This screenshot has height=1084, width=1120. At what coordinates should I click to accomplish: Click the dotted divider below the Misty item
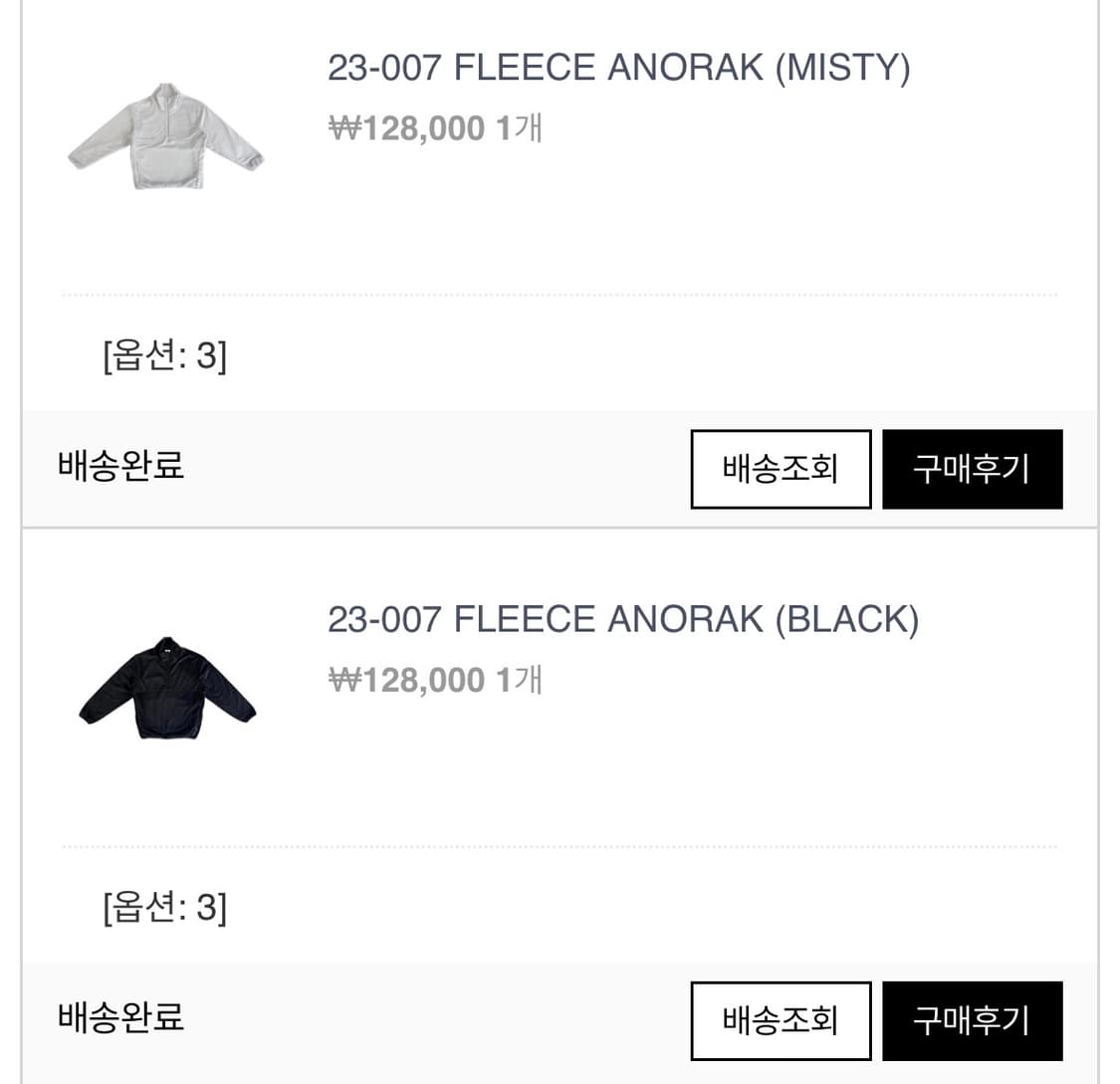point(560,296)
